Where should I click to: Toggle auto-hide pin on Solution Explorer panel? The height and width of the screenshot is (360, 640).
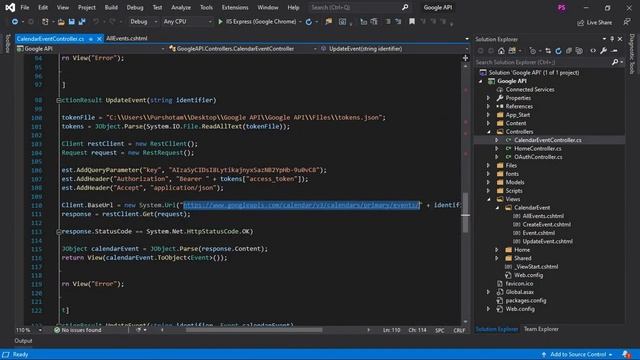point(612,39)
